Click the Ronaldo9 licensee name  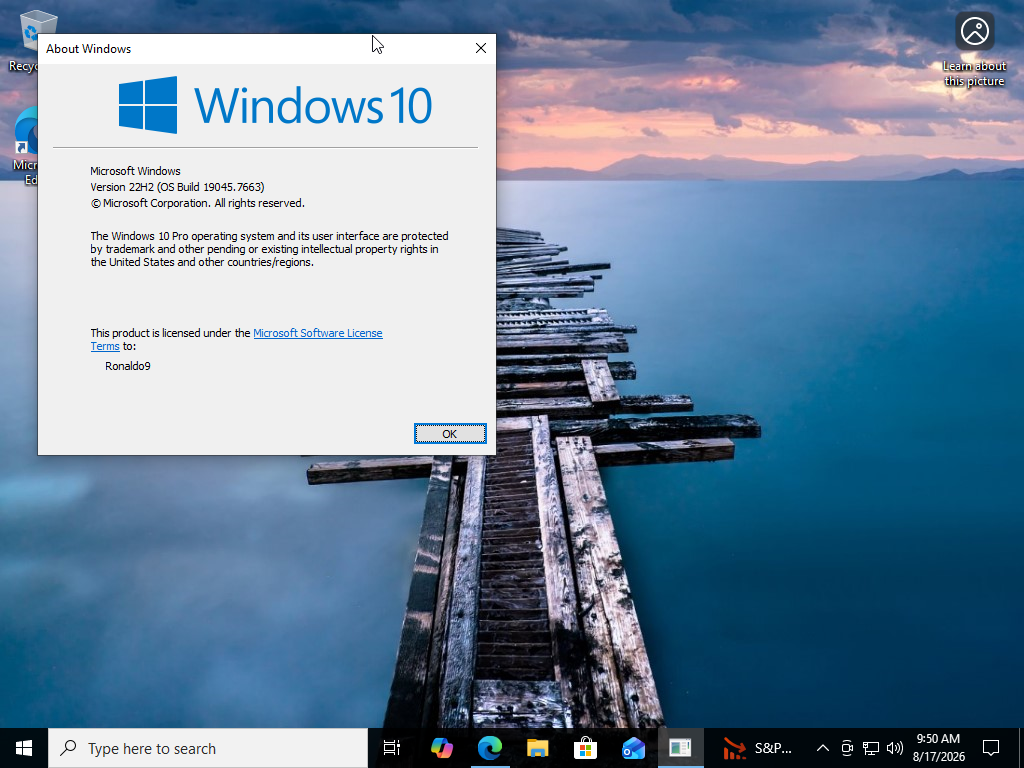128,366
